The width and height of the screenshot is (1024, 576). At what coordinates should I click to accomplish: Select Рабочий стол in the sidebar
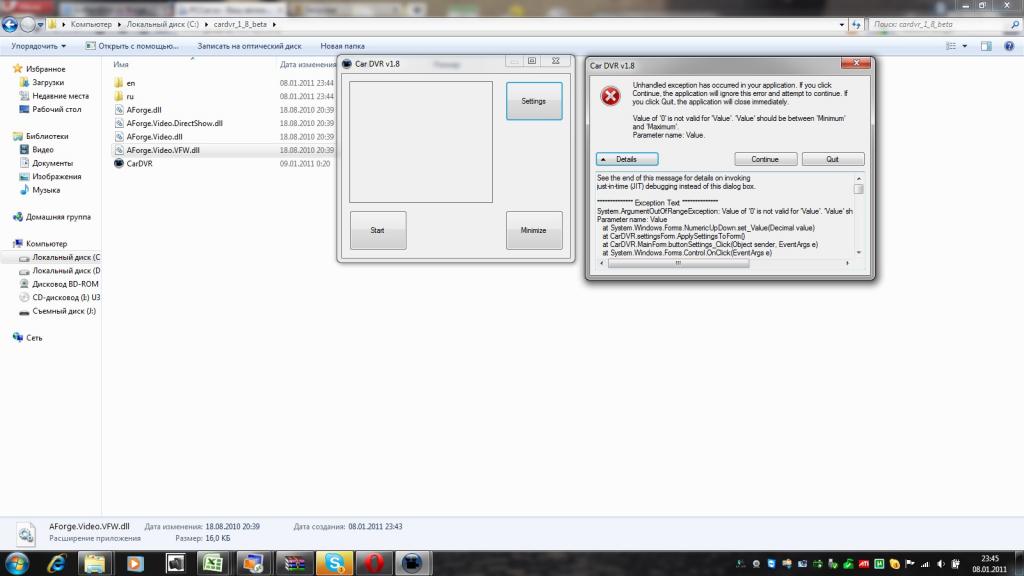coord(56,110)
